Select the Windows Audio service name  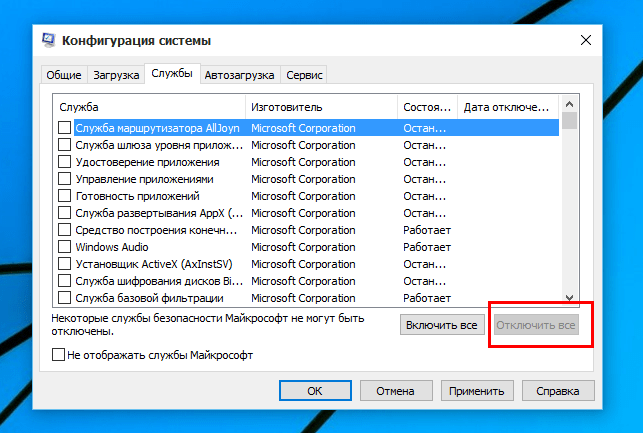coord(112,247)
